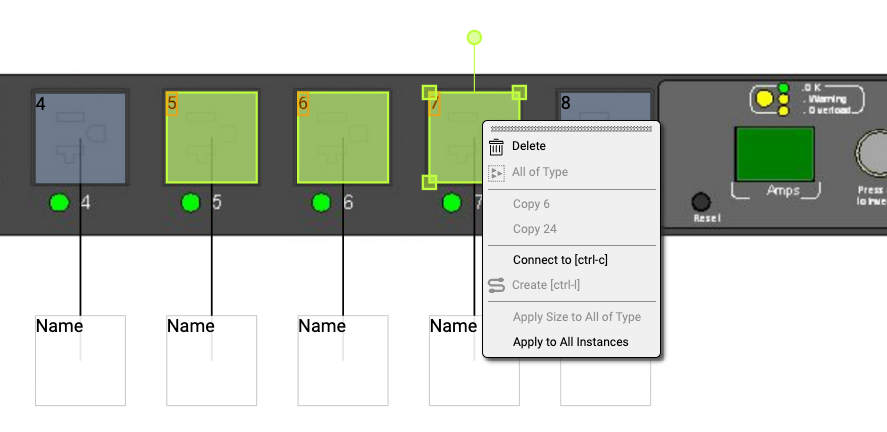
Task: Click the green Amps display screen
Action: pos(775,153)
